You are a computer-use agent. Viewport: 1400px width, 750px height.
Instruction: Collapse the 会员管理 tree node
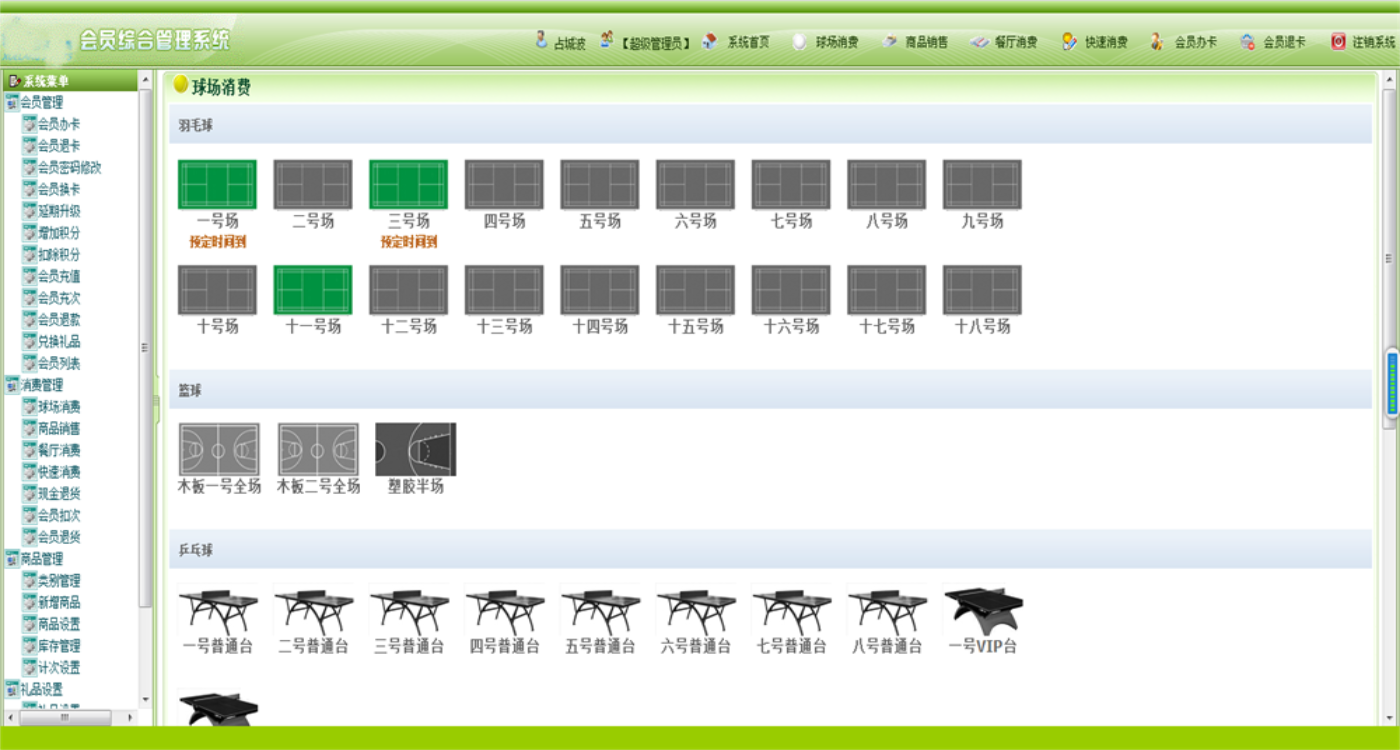12,102
